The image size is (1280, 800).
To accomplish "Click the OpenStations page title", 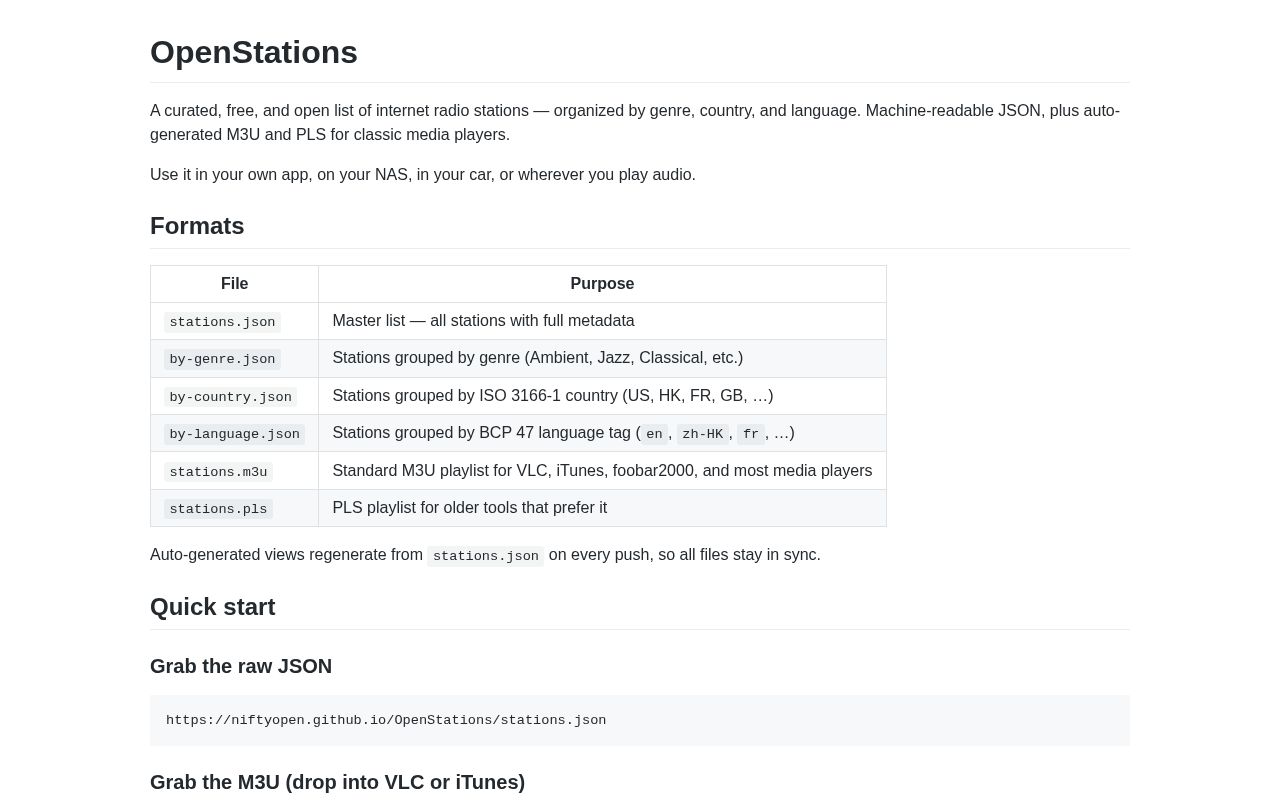I will tap(254, 52).
